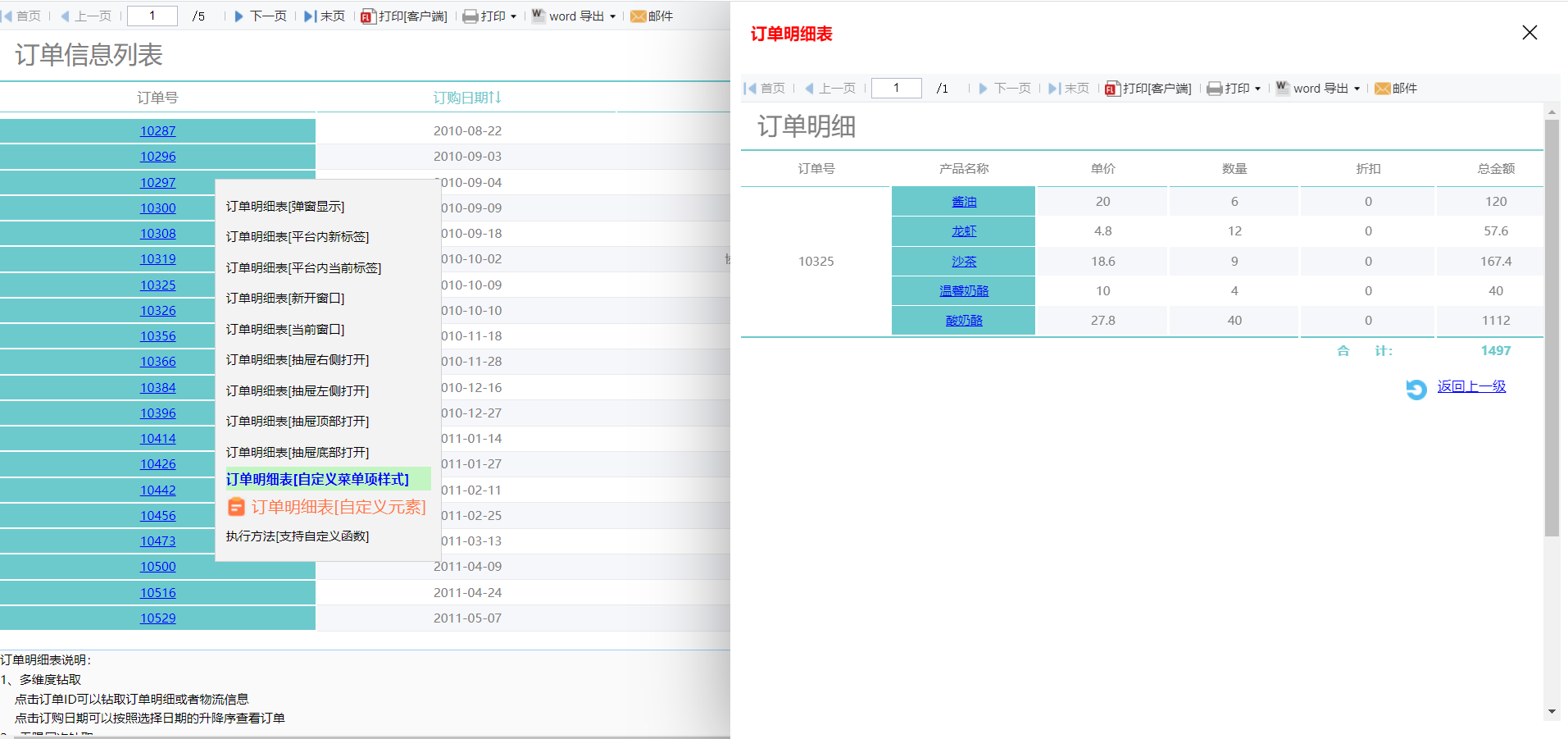Click mail icon in order detail drawer

tap(1382, 89)
